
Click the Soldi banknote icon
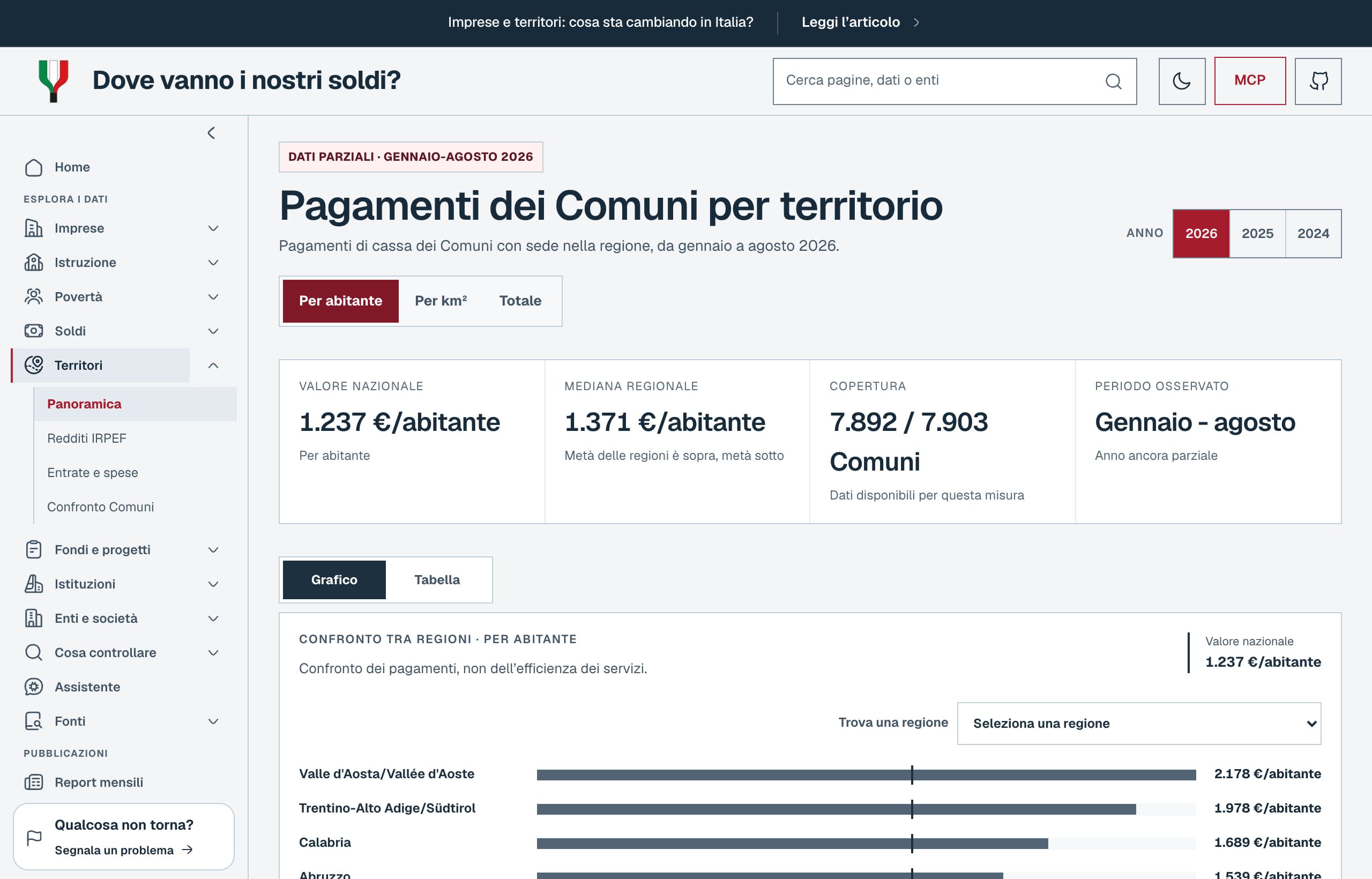pyautogui.click(x=34, y=331)
